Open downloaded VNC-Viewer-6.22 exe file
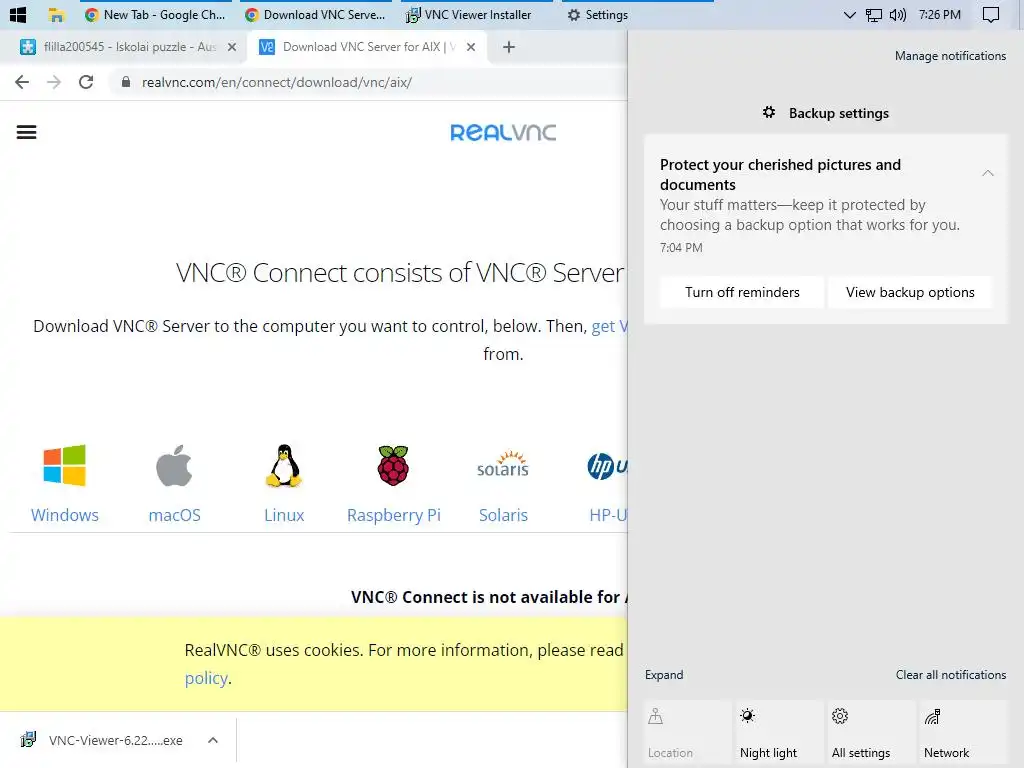This screenshot has height=768, width=1024. (103, 740)
